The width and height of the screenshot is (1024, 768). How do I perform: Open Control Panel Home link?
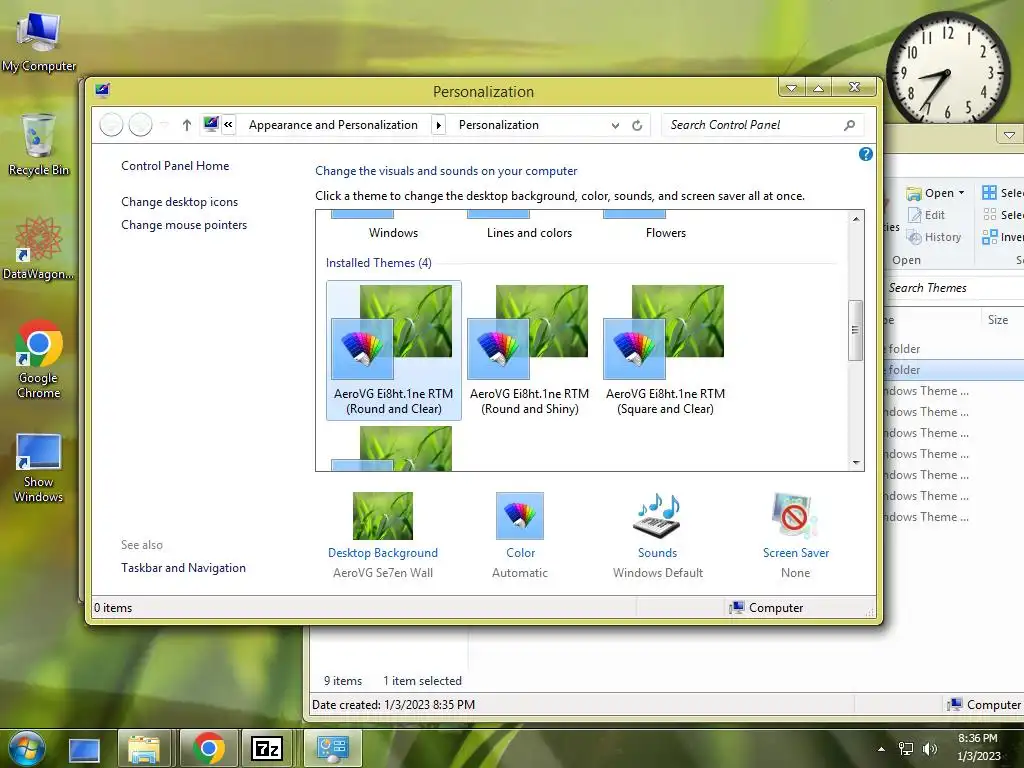tap(175, 166)
